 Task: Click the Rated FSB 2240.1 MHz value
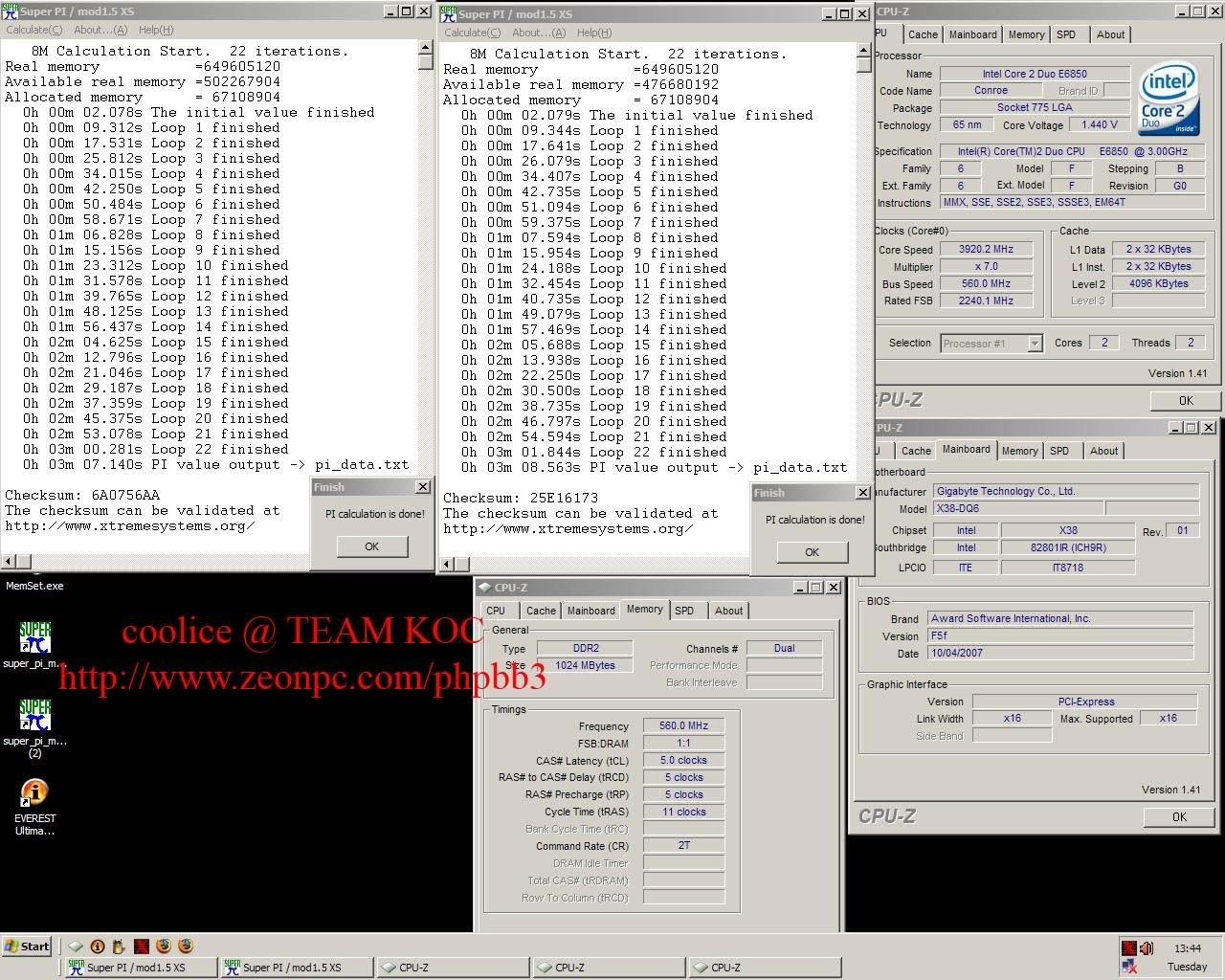986,301
